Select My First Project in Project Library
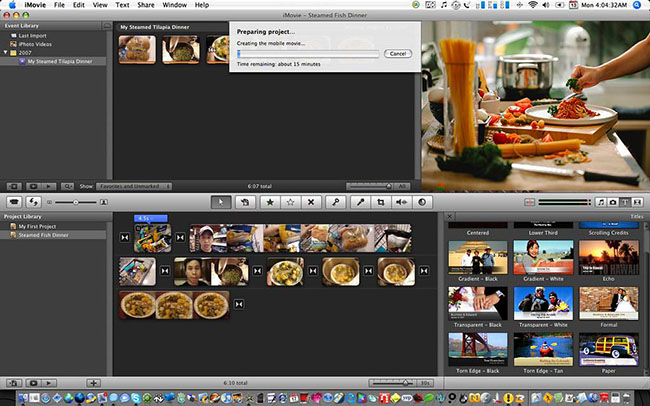Viewport: 650px width, 406px height. point(37,226)
